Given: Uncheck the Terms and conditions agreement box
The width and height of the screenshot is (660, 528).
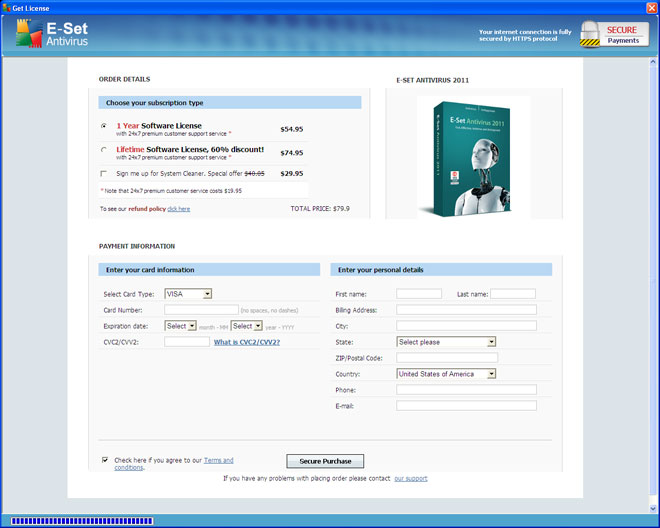Looking at the screenshot, I should pos(105,460).
